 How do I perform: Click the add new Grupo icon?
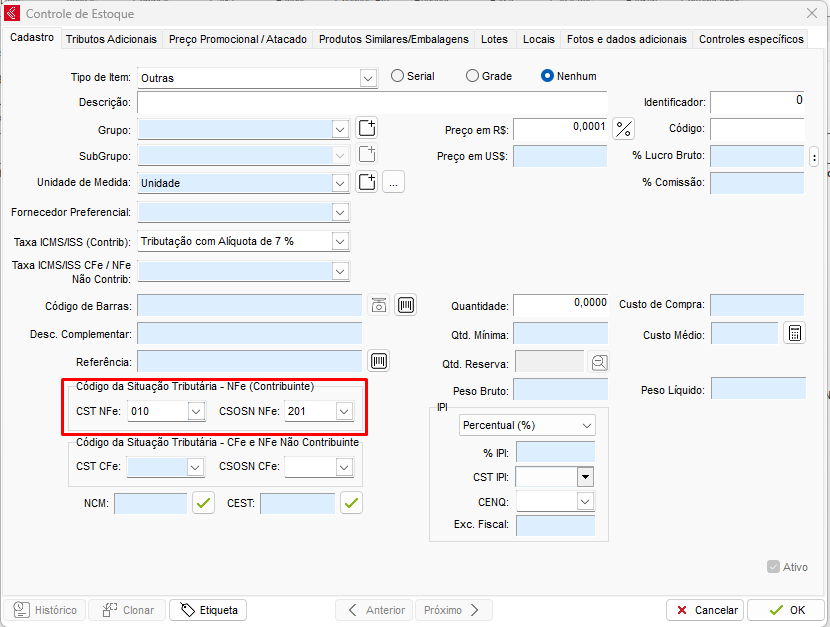(367, 128)
